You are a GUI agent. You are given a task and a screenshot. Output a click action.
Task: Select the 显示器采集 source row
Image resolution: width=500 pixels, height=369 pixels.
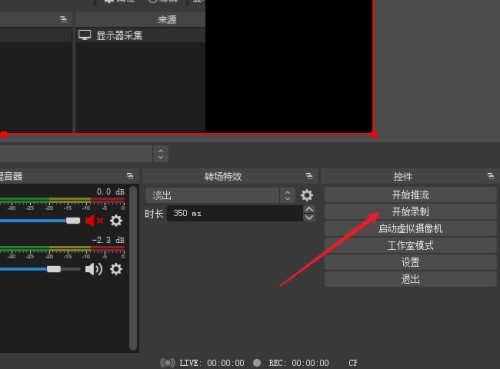coord(140,35)
